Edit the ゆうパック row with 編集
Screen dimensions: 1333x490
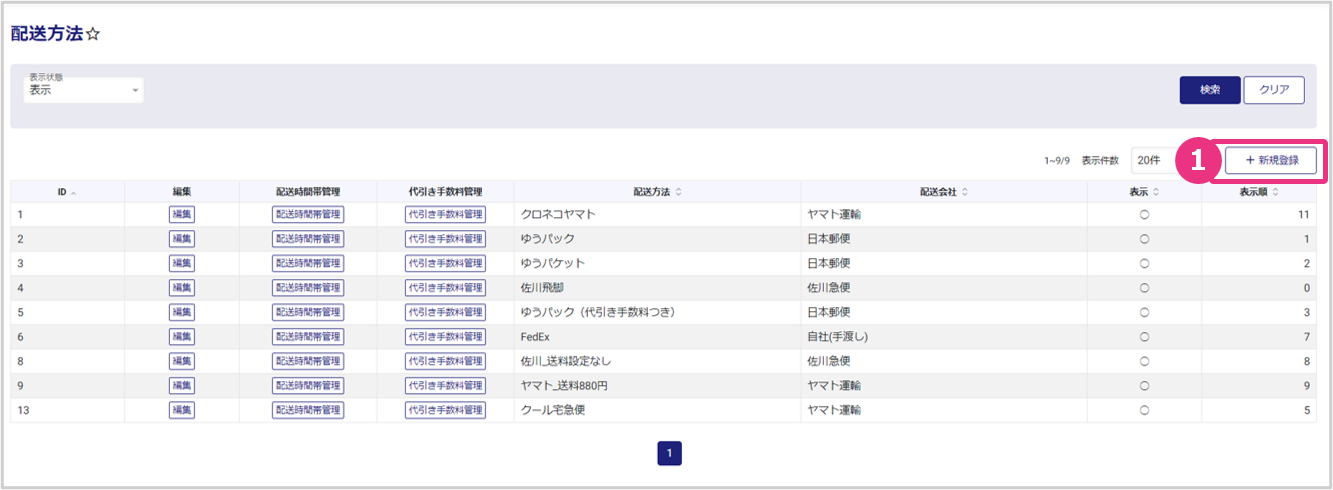tap(182, 239)
